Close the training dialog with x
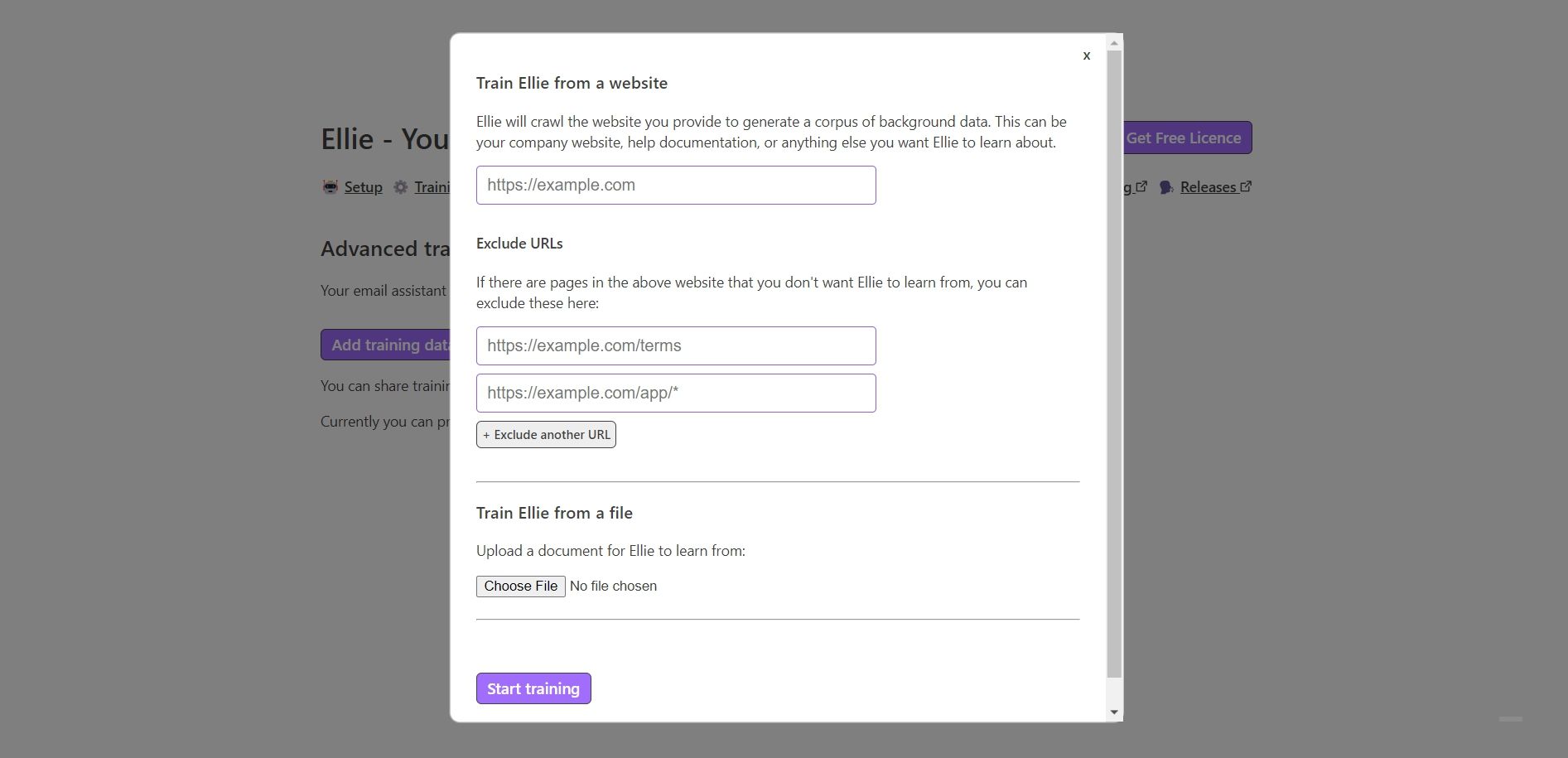The image size is (1568, 758). [x=1086, y=56]
